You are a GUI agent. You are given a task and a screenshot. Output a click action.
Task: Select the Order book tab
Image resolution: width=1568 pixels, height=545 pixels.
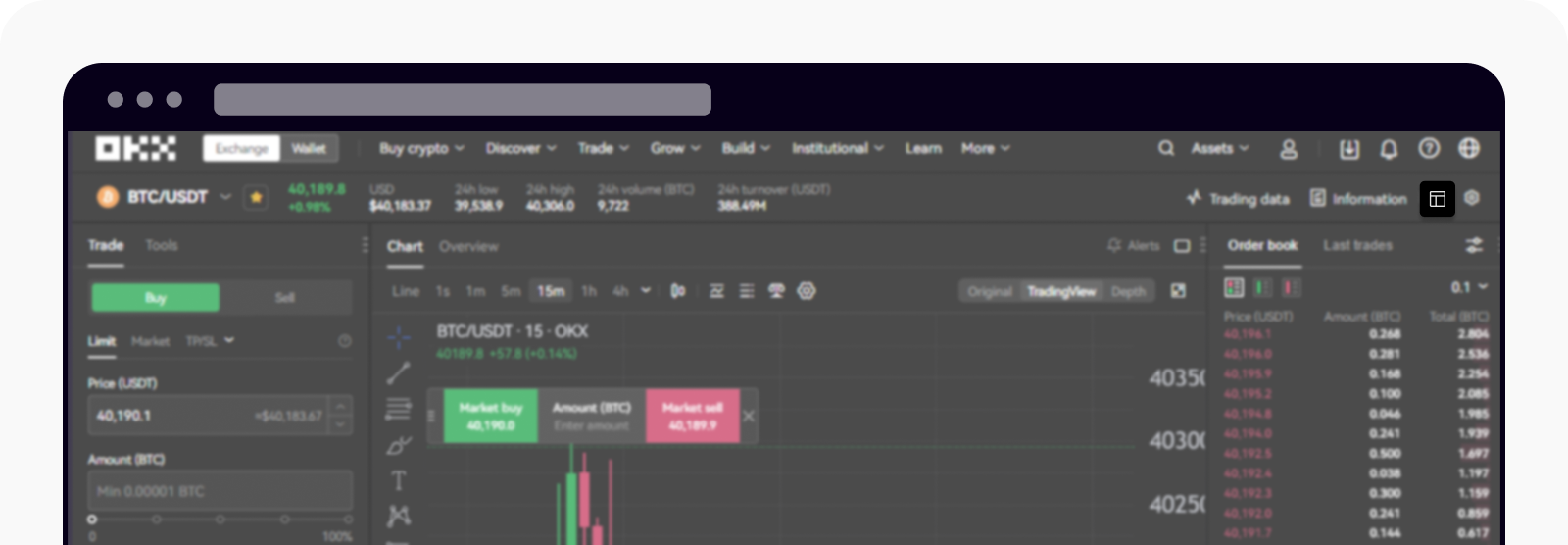tap(1262, 245)
